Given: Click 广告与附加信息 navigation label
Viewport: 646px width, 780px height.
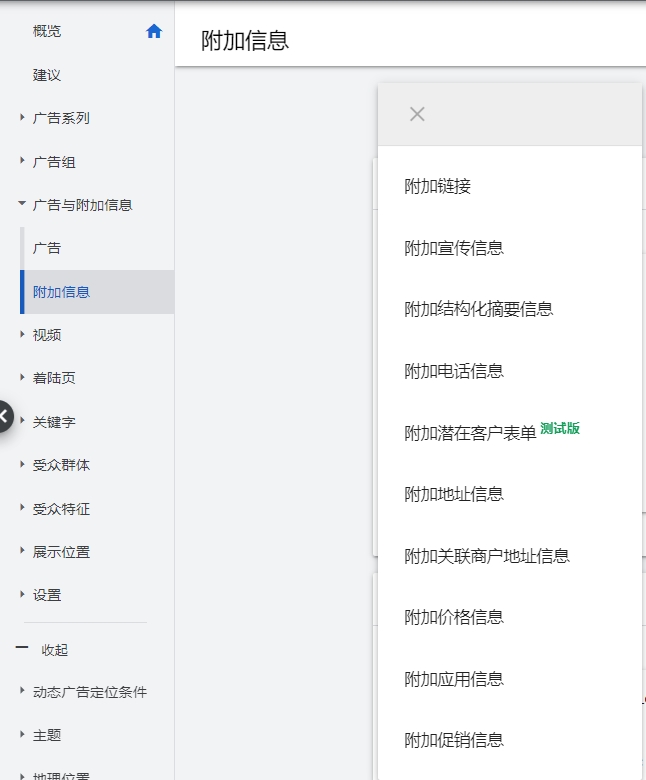Looking at the screenshot, I should 83,205.
